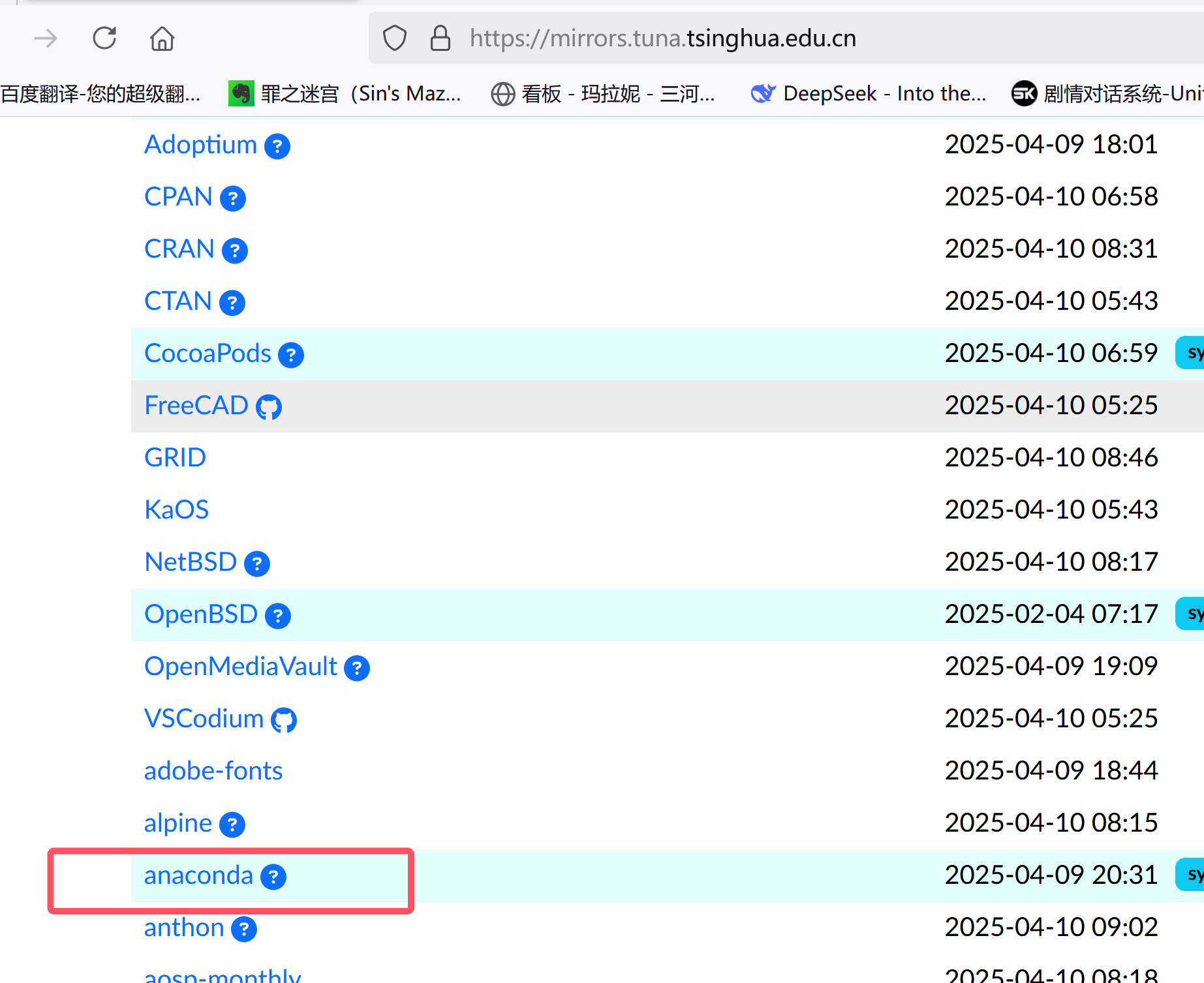The width and height of the screenshot is (1204, 983).
Task: Click GitHub icon beside FreeCAD
Action: pos(269,407)
